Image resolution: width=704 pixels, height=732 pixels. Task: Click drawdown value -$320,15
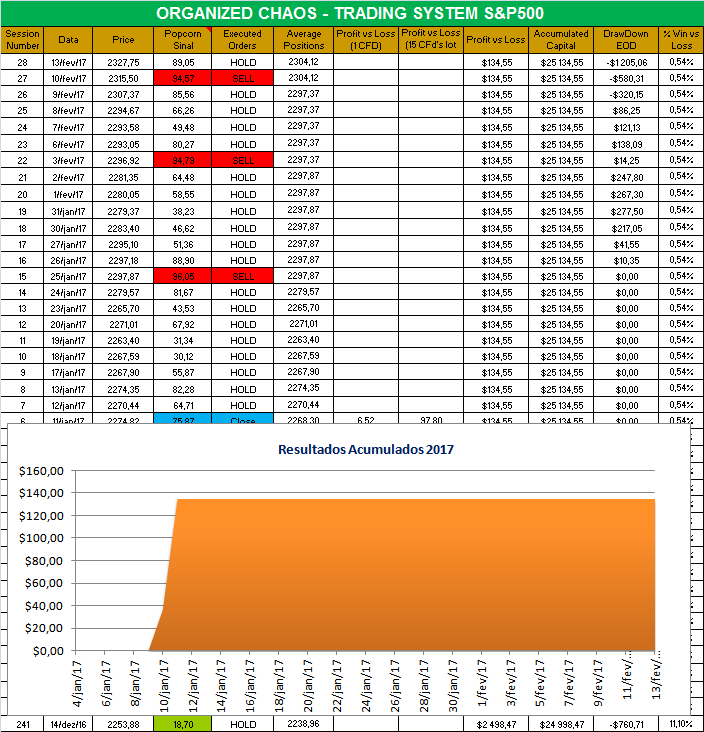pos(626,94)
